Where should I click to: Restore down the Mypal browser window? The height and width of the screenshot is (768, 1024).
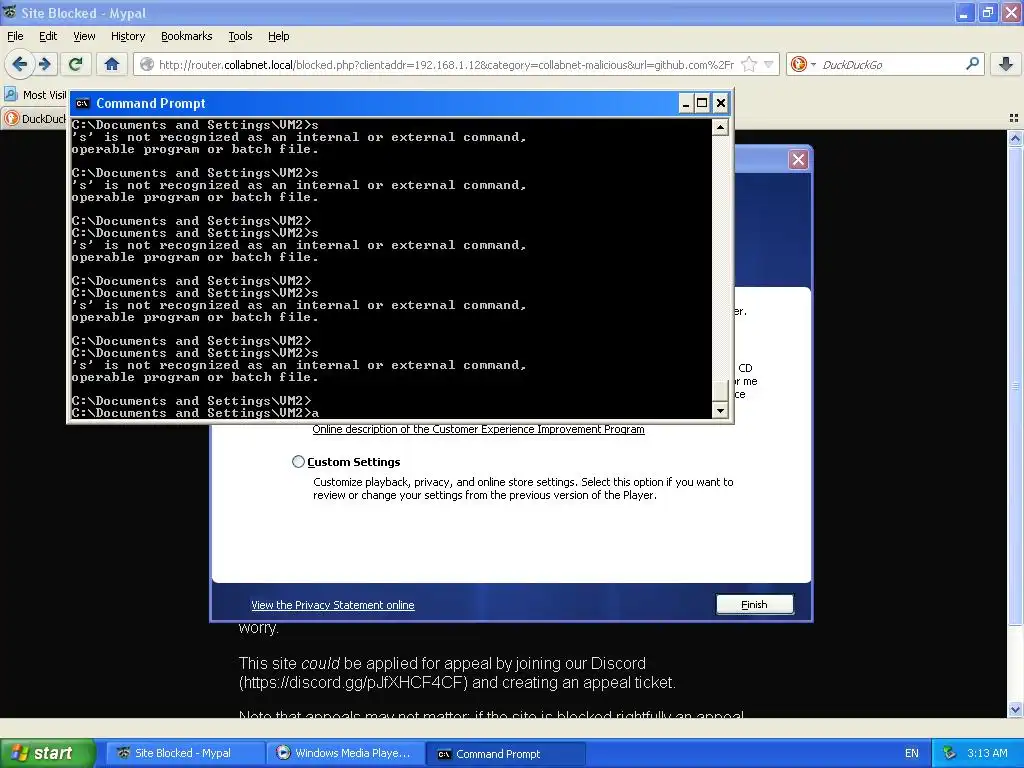click(987, 12)
